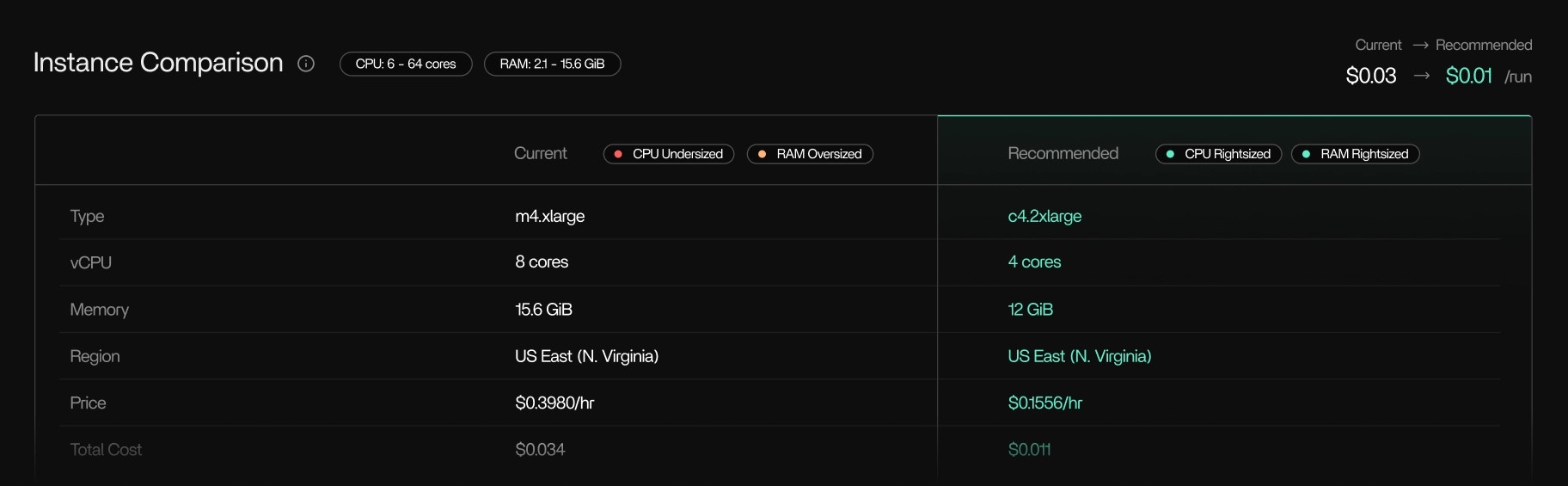
Task: Click the m4.xlarge current type value
Action: [550, 216]
